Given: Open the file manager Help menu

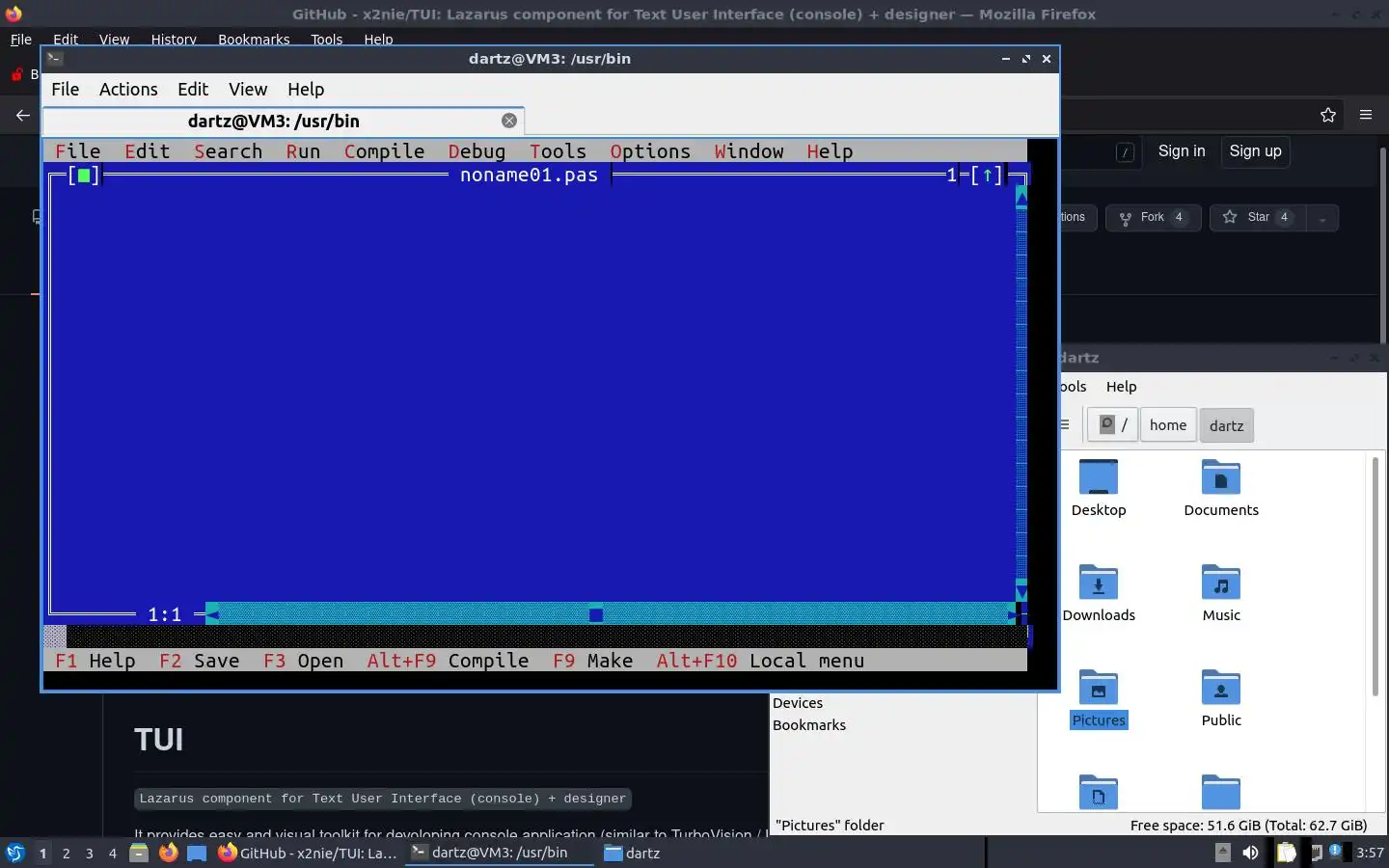Looking at the screenshot, I should (1121, 386).
